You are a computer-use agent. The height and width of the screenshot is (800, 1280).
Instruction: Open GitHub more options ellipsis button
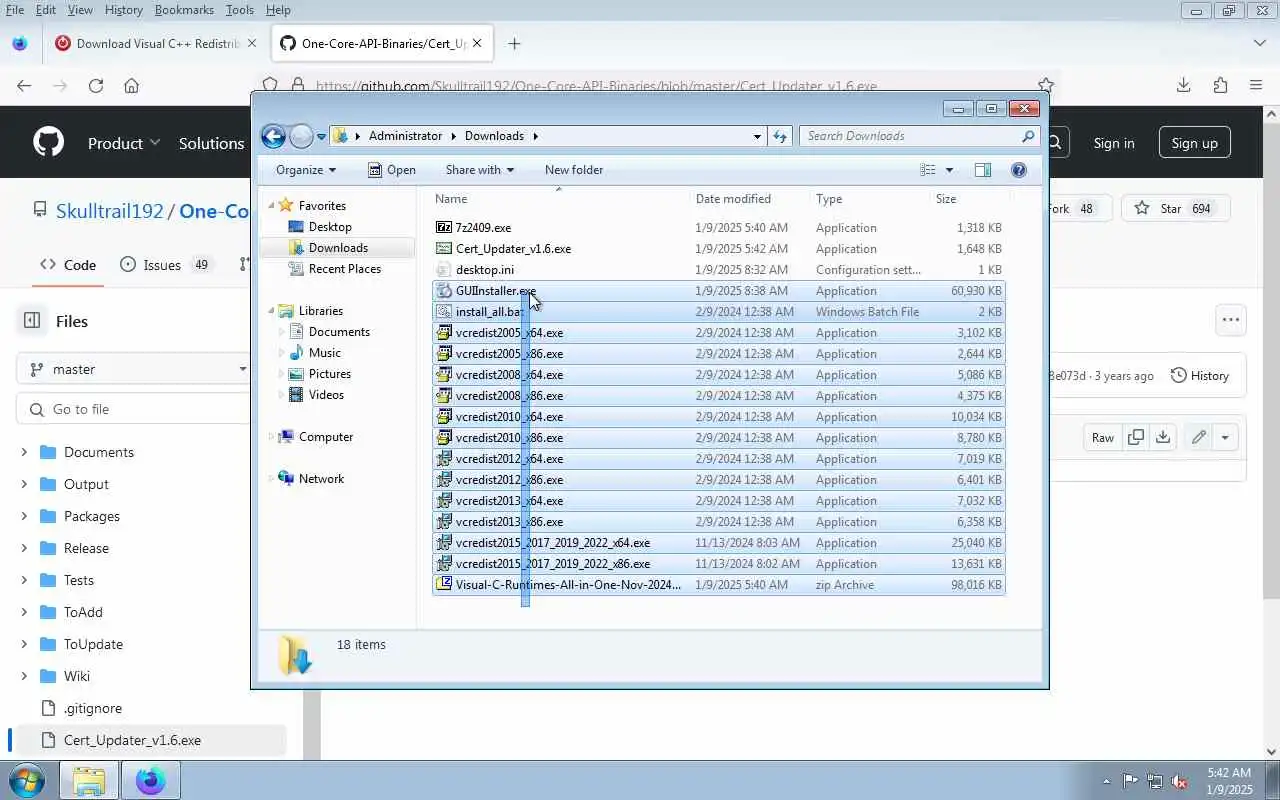[x=1231, y=320]
